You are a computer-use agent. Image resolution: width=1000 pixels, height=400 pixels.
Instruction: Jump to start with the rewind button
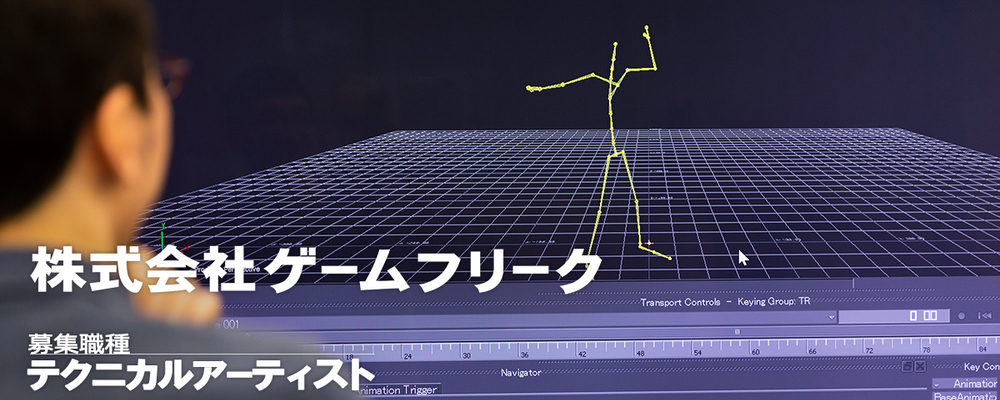[x=984, y=316]
